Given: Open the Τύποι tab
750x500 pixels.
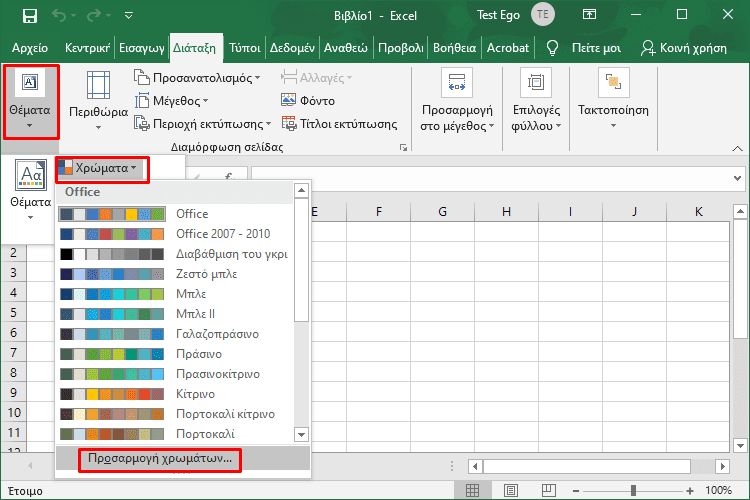Looking at the screenshot, I should pyautogui.click(x=244, y=48).
